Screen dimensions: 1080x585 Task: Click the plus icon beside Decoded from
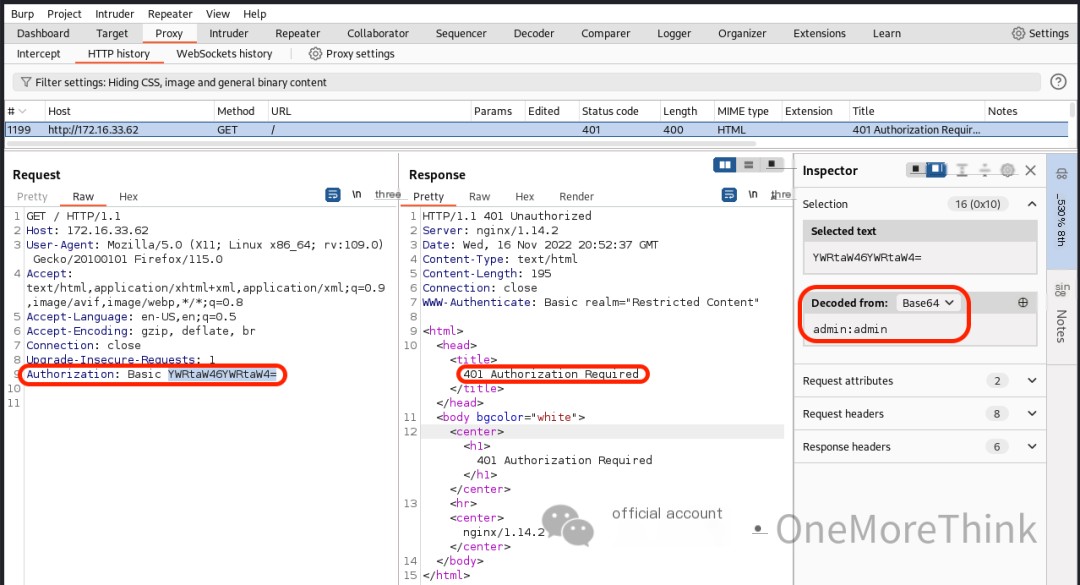pos(1023,302)
